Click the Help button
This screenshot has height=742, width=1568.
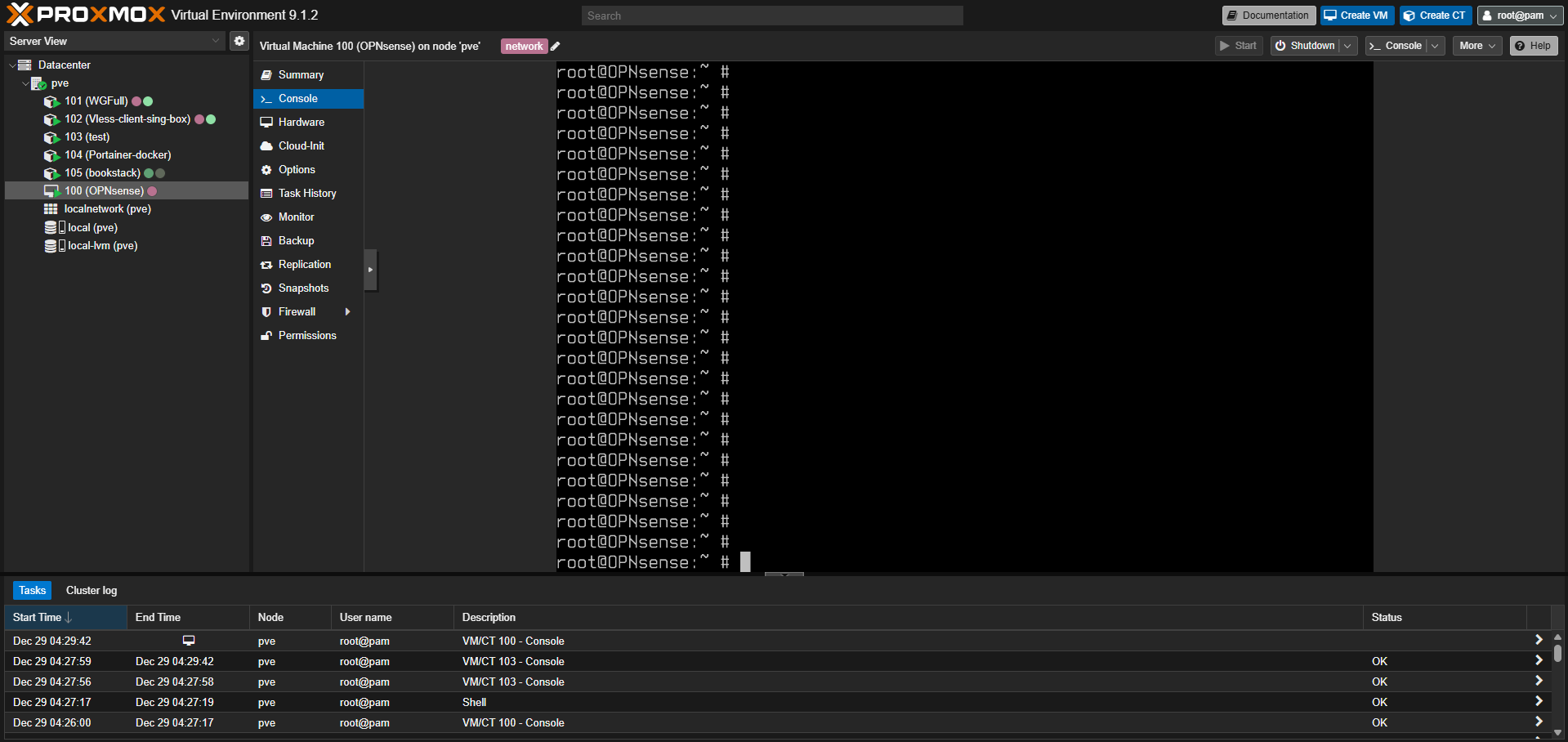1533,46
